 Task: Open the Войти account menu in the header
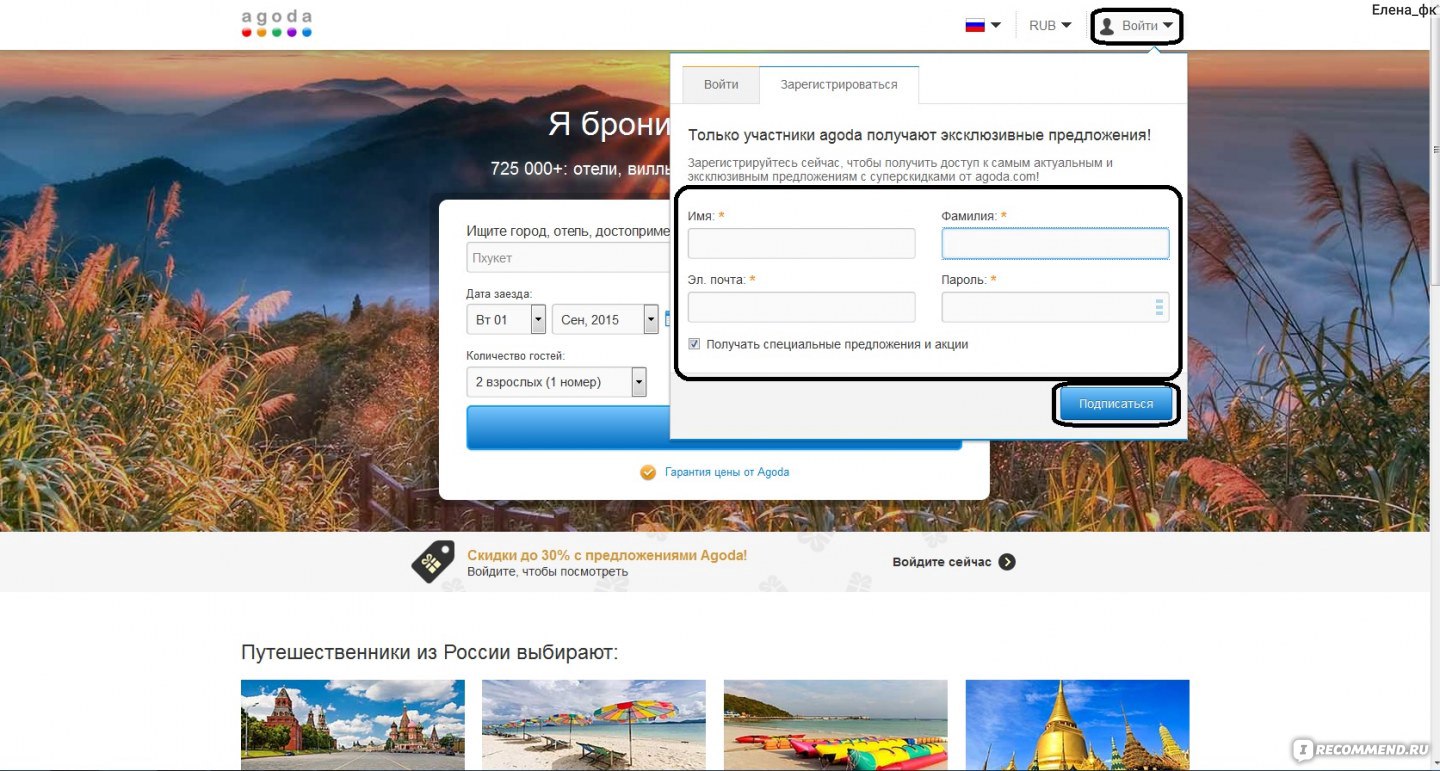(1137, 26)
